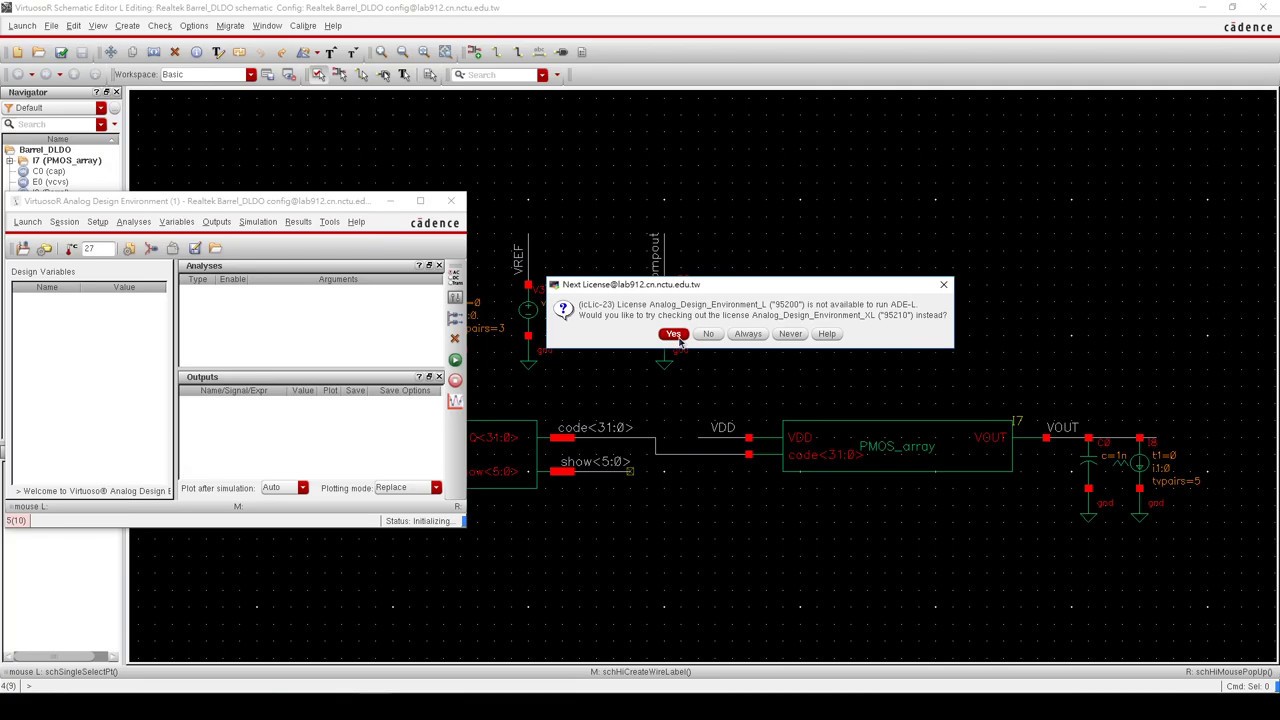Open the Outputs menu in ADE window
Image resolution: width=1280 pixels, height=720 pixels.
click(x=216, y=222)
